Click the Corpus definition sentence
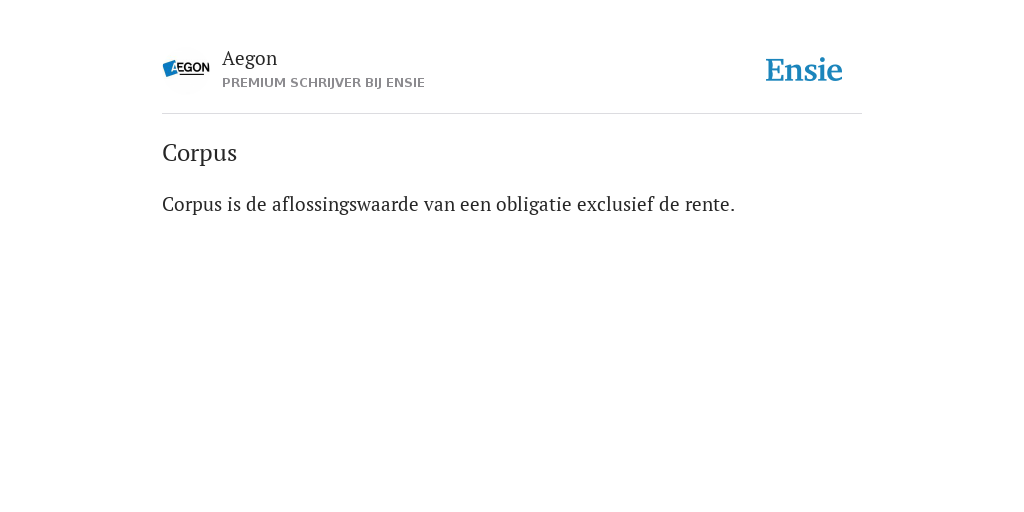The height and width of the screenshot is (512, 1024). coord(449,205)
